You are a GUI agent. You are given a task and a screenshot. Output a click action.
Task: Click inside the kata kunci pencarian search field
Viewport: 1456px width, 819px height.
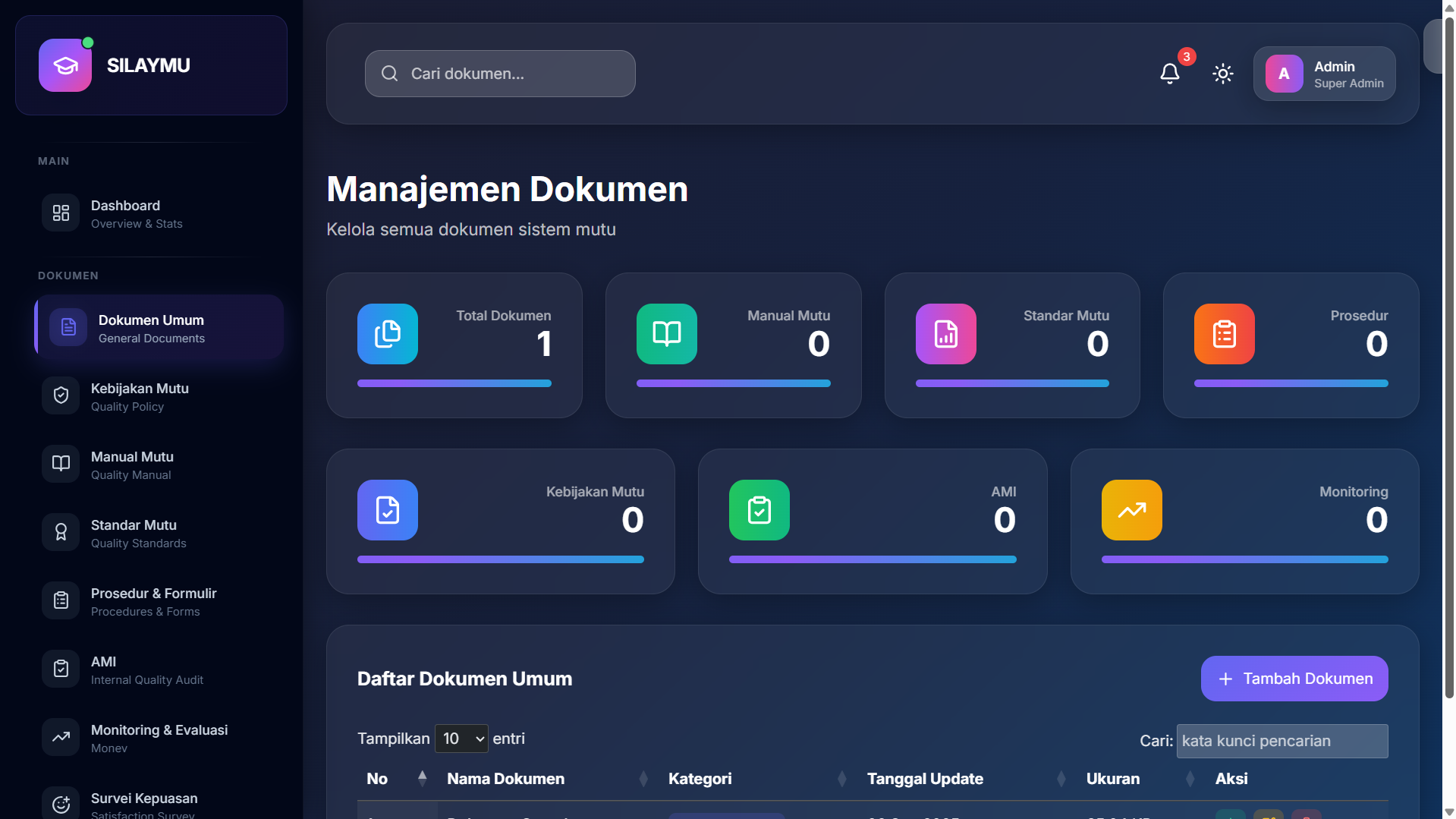[x=1281, y=740]
